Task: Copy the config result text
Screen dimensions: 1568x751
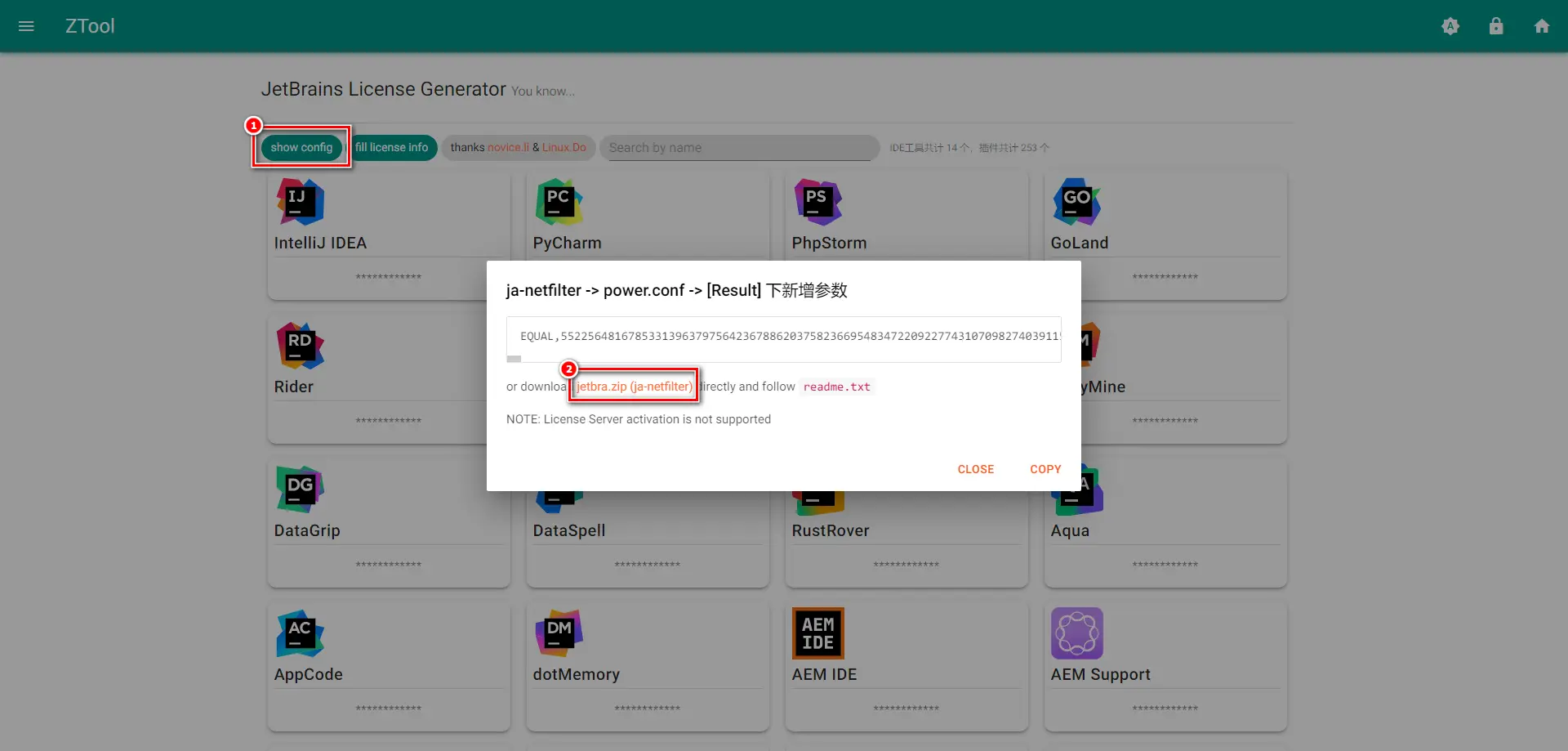Action: click(1045, 469)
